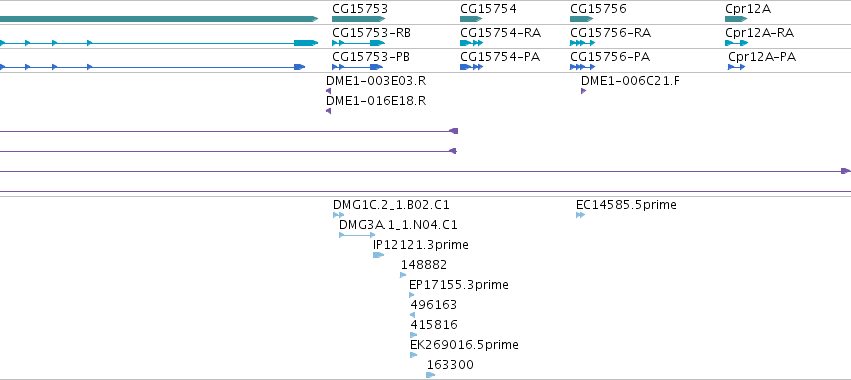Select the Cpr12A-RA transcript glyph

point(736,43)
